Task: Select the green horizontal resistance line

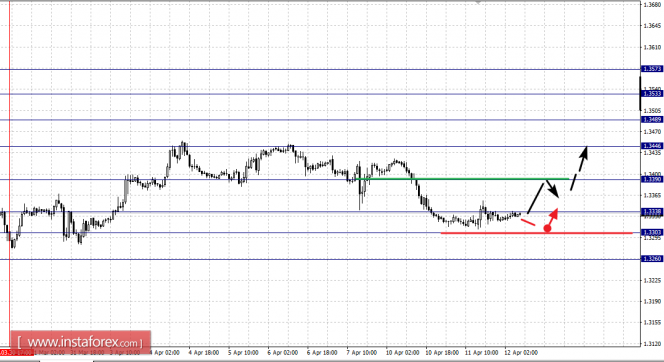Action: point(462,179)
